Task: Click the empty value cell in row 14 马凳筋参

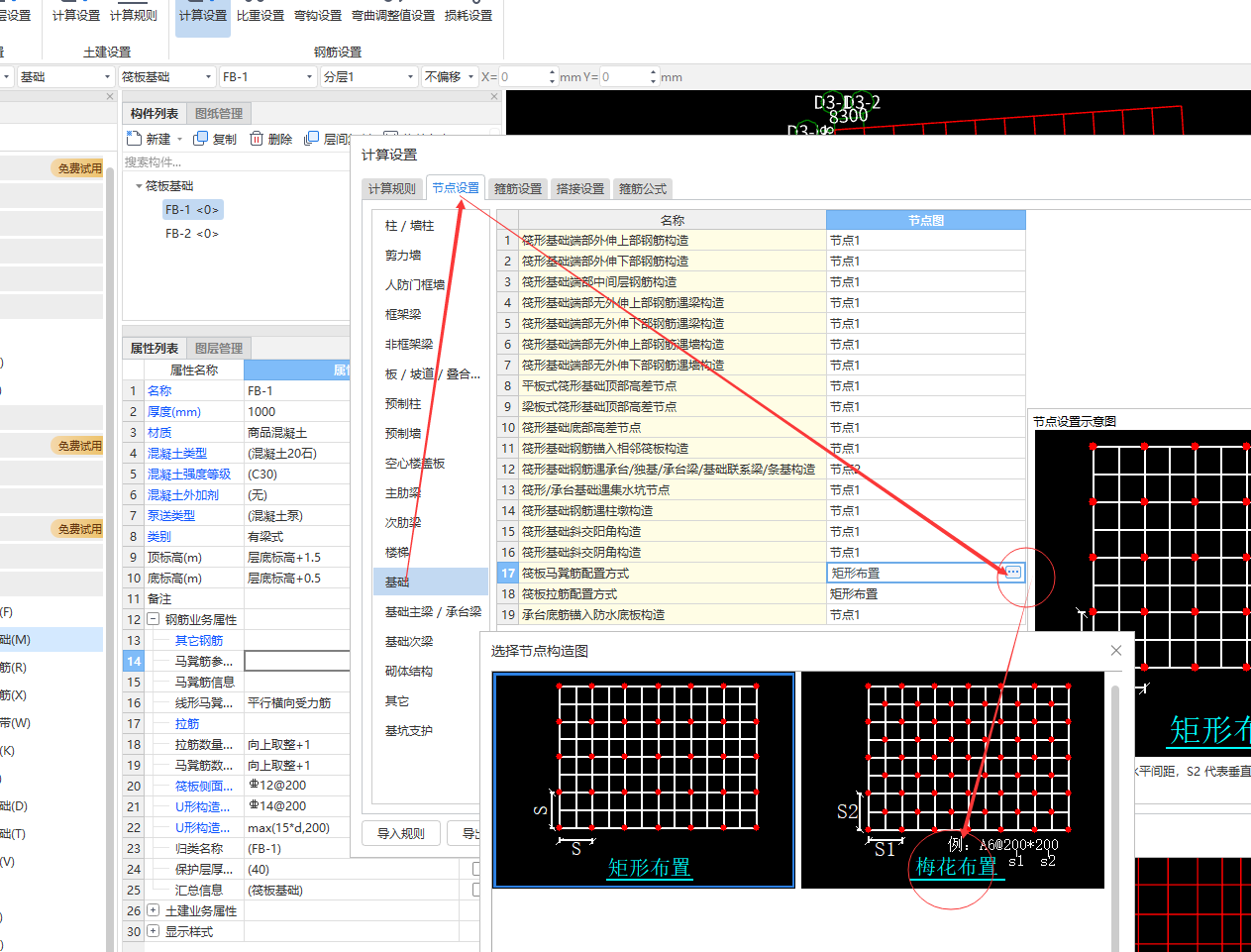Action: tap(297, 661)
